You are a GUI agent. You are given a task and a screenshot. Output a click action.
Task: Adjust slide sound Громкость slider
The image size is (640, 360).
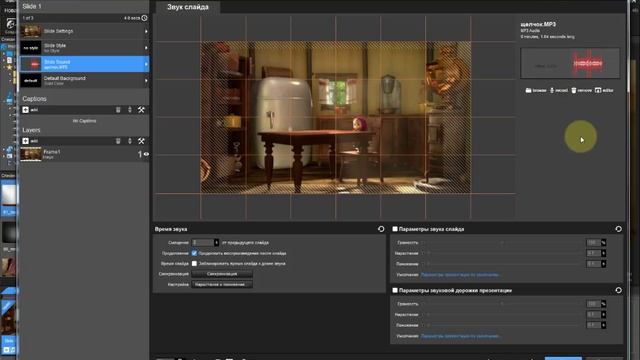(x=502, y=242)
